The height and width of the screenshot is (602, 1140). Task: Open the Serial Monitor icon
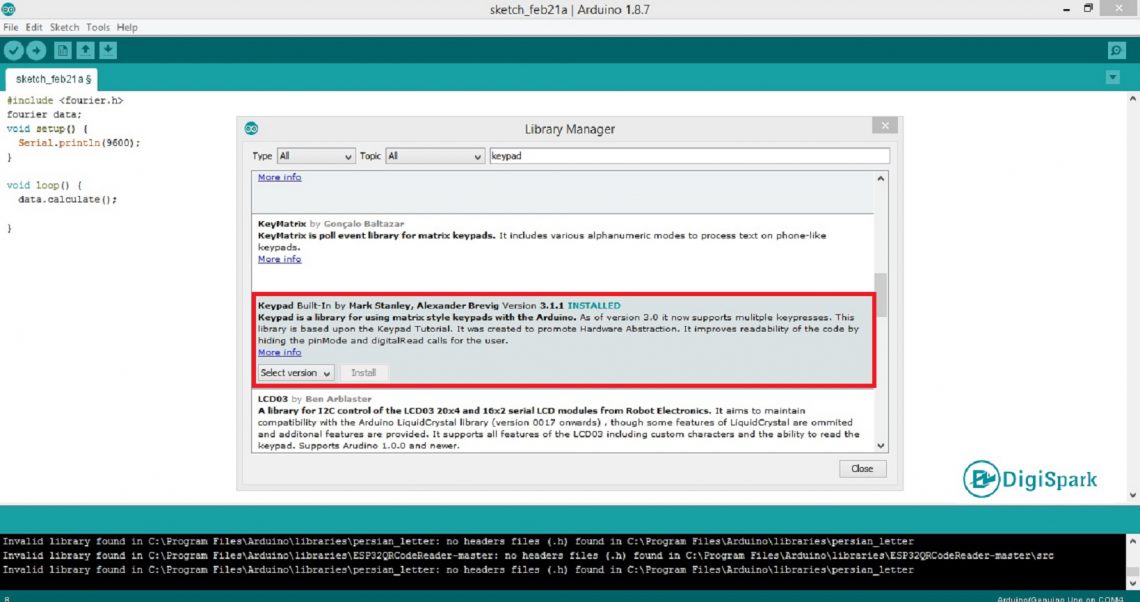point(1116,51)
